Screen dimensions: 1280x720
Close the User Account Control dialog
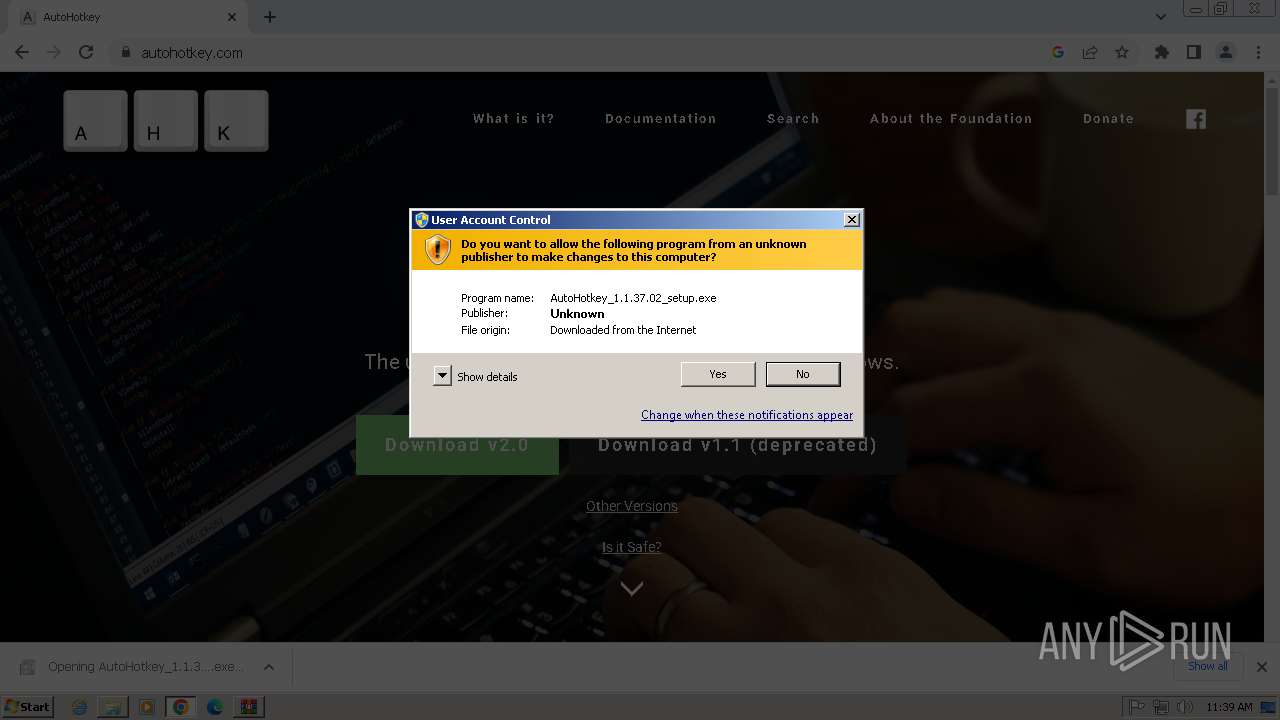click(852, 220)
